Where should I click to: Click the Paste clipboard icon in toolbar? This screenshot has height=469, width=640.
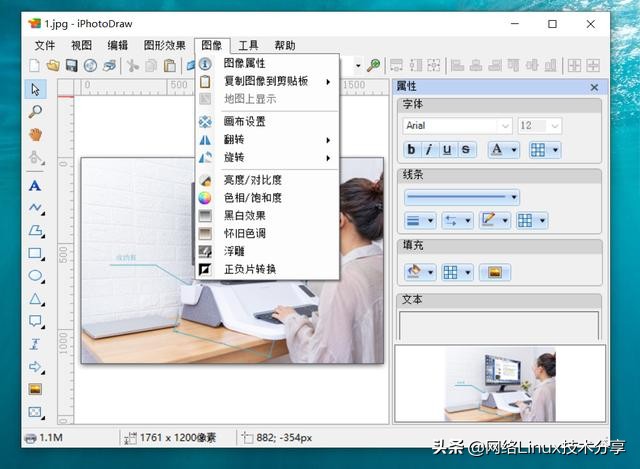[x=169, y=65]
